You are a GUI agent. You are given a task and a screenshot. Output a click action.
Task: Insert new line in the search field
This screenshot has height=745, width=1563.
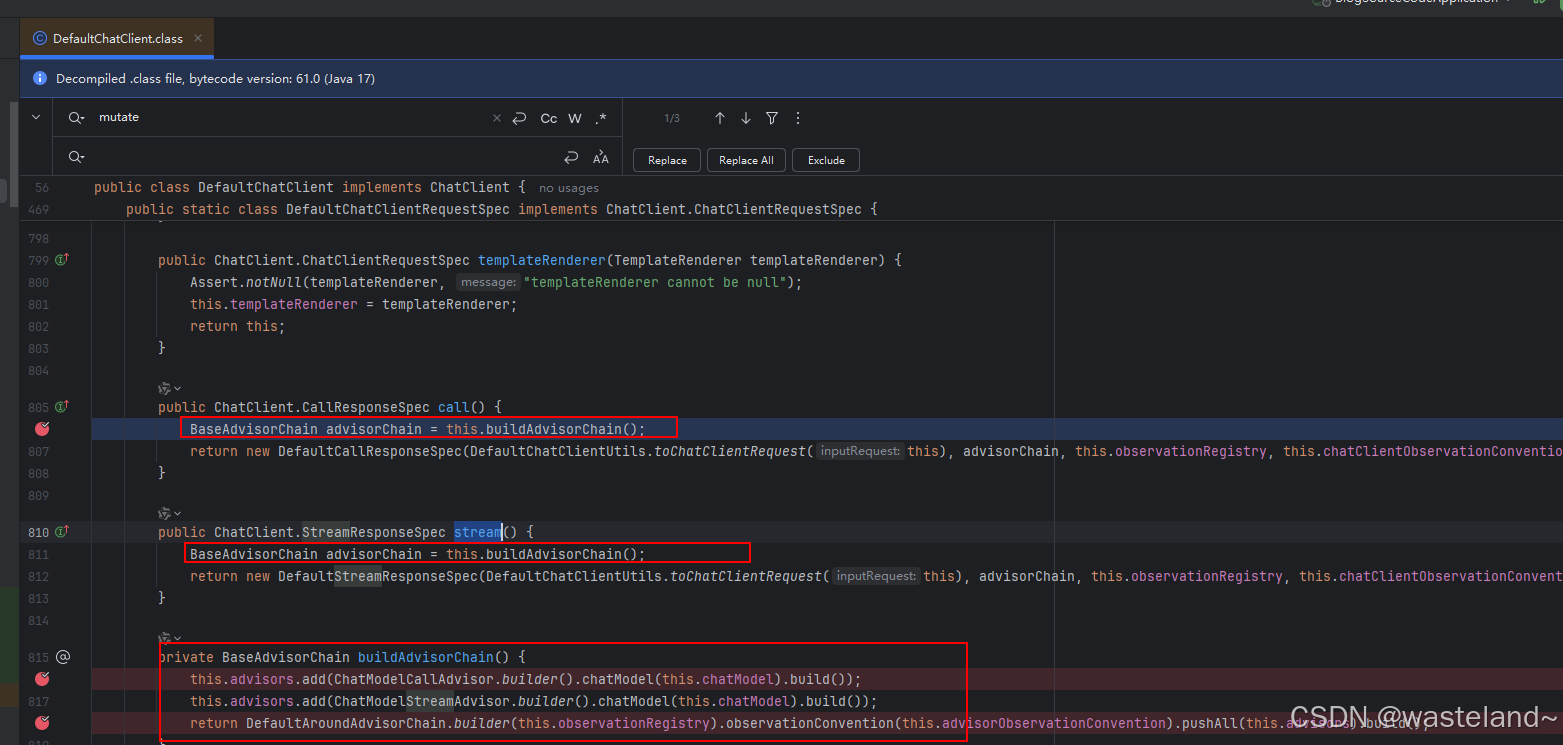(x=519, y=118)
